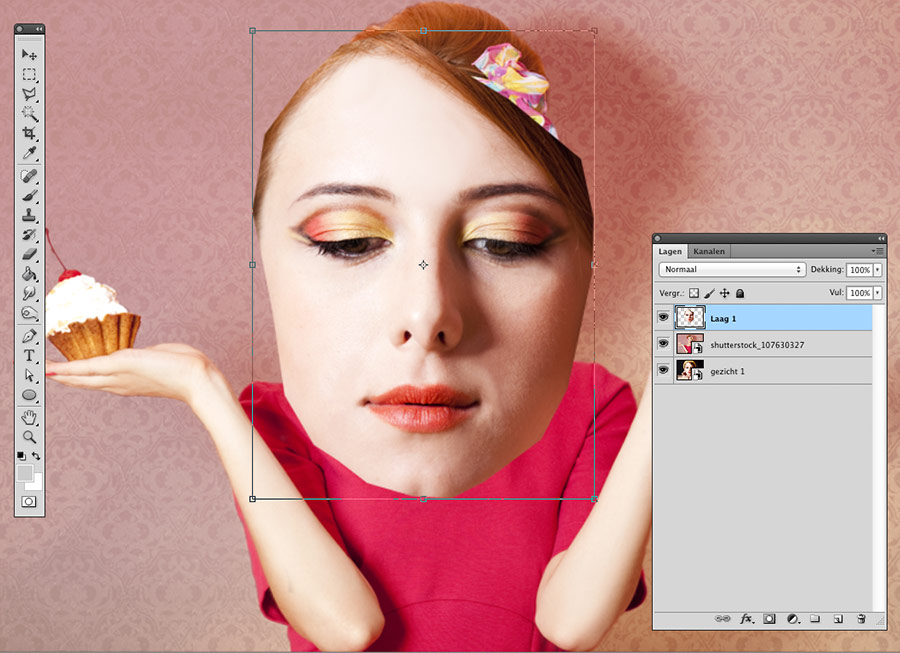Image resolution: width=900 pixels, height=653 pixels.
Task: Switch to the Kanalen tab
Action: [x=709, y=251]
